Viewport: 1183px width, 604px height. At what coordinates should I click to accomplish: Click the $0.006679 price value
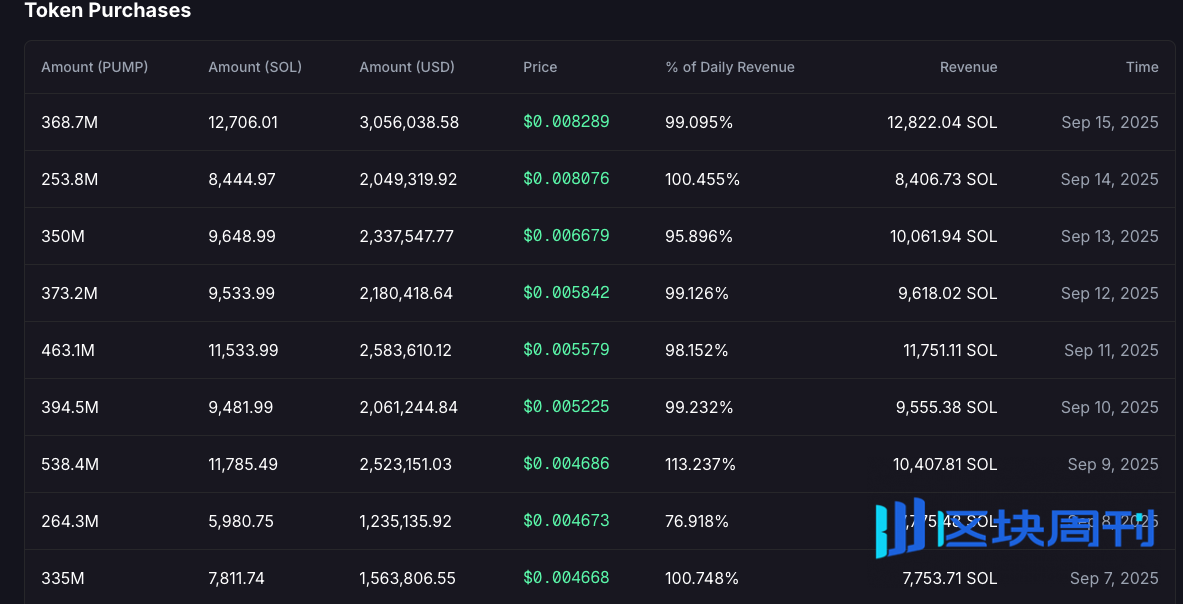pyautogui.click(x=566, y=236)
